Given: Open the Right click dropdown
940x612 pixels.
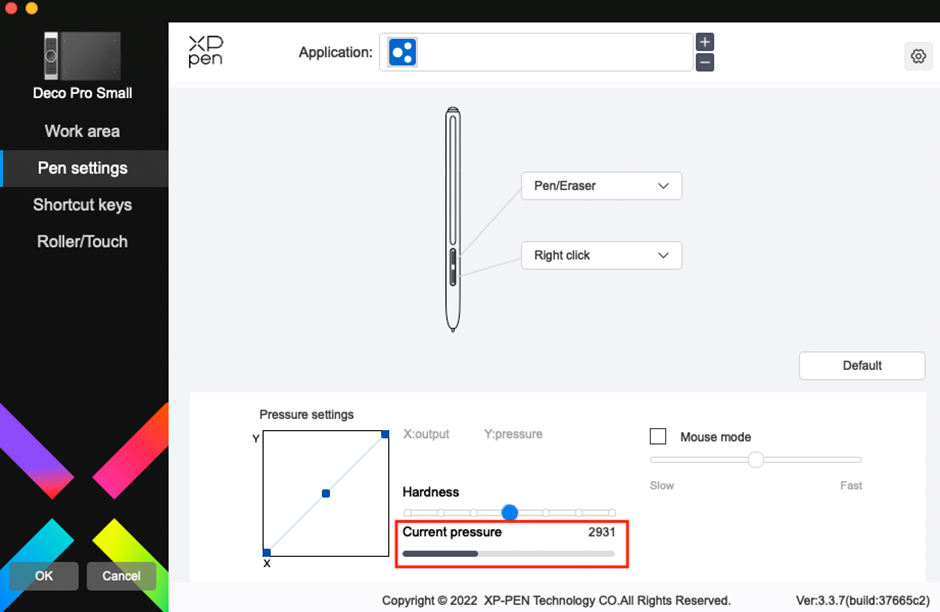Looking at the screenshot, I should 601,255.
